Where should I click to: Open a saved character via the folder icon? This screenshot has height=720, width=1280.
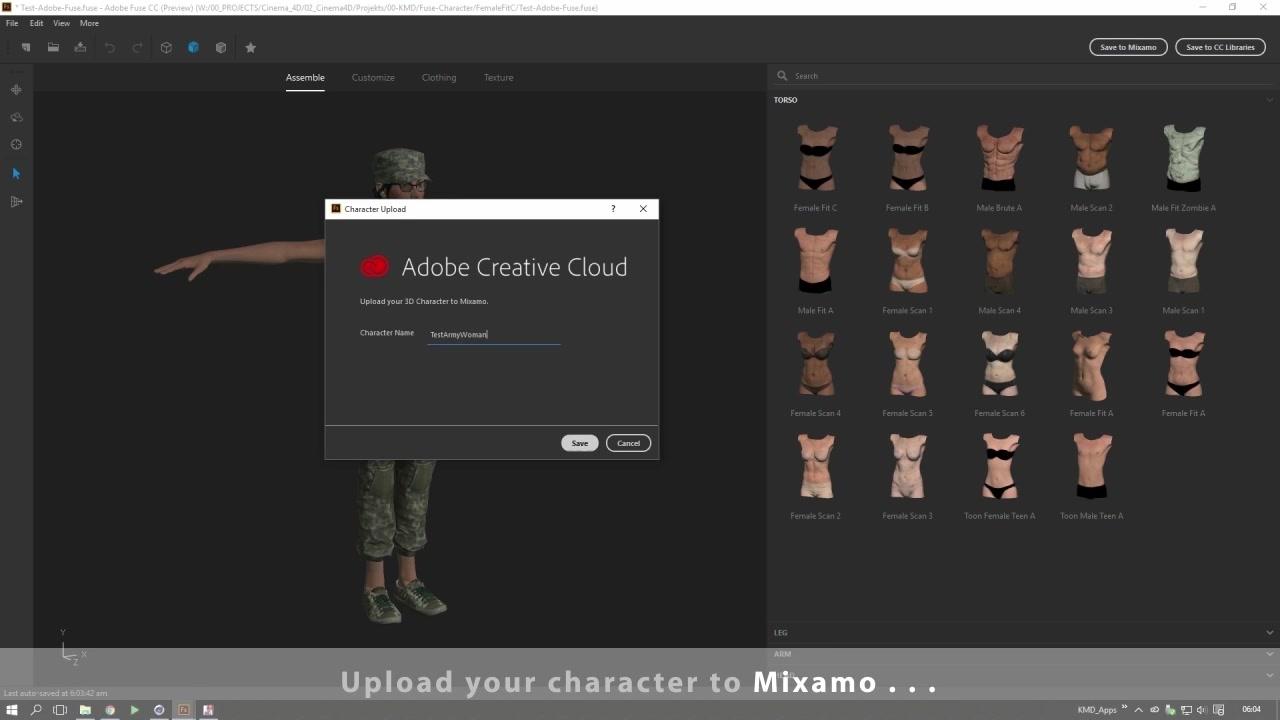pos(53,47)
